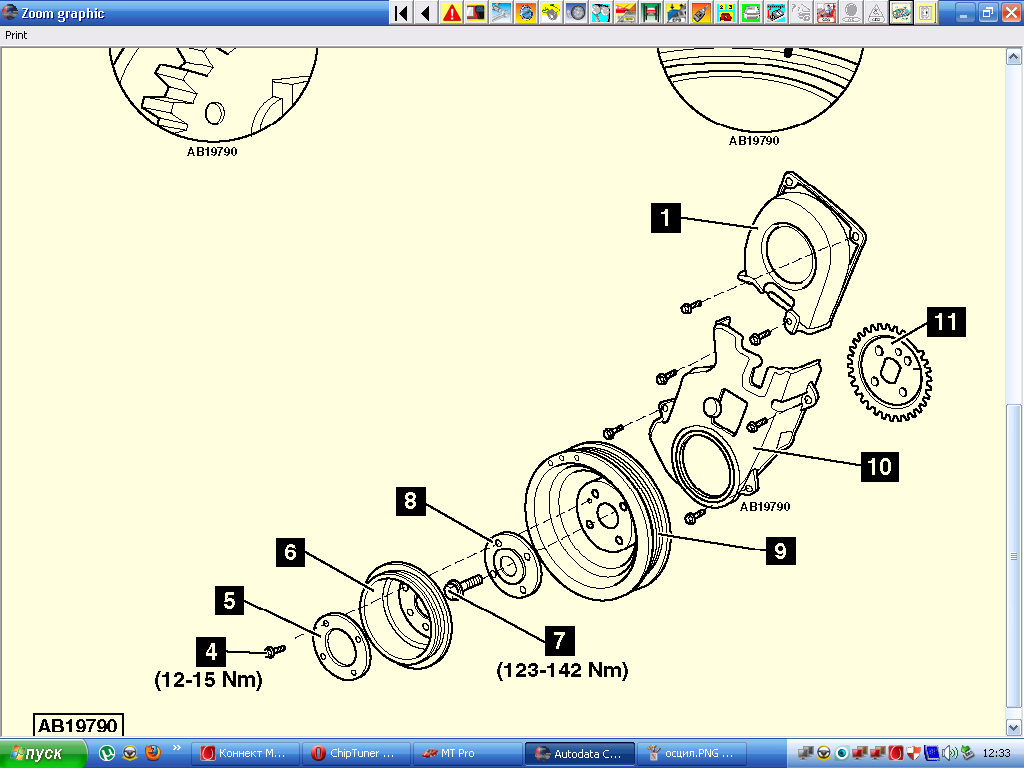Switch to Autodata taskbar button
The height and width of the screenshot is (768, 1024).
pyautogui.click(x=579, y=754)
